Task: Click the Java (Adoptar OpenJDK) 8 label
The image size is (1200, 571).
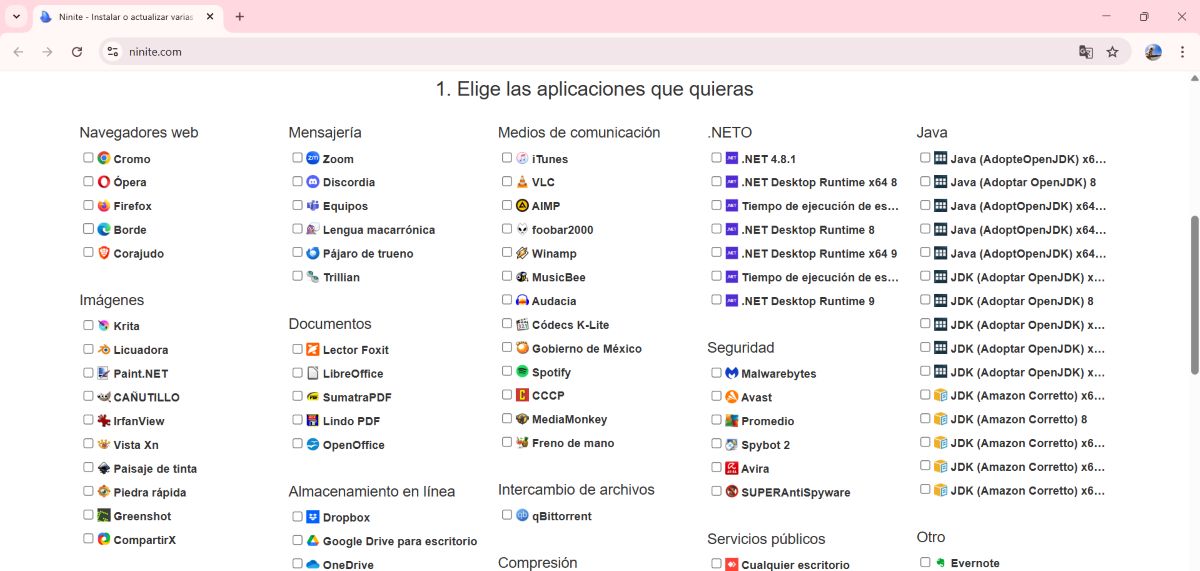Action: (1023, 182)
